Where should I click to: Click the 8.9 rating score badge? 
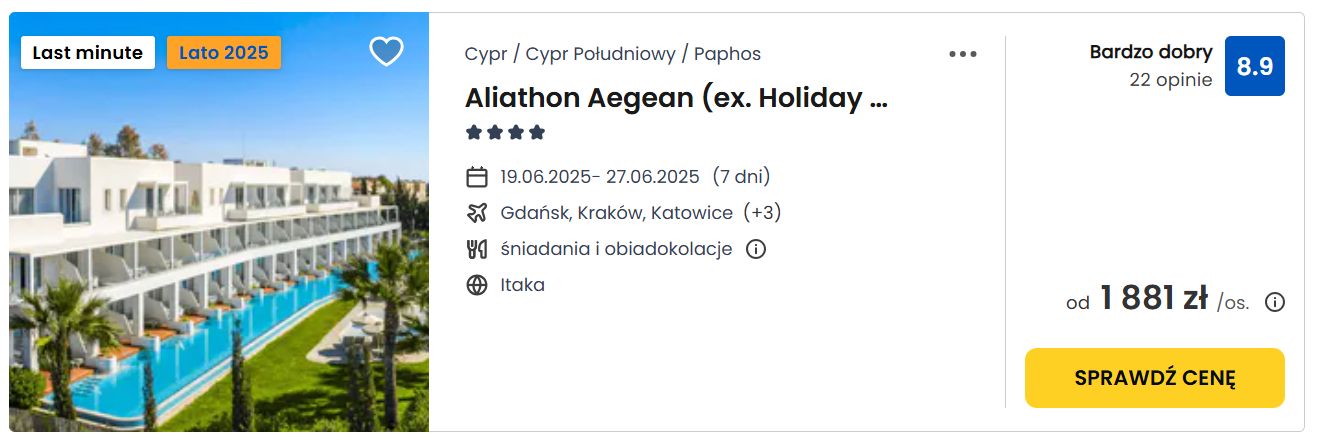(x=1255, y=66)
